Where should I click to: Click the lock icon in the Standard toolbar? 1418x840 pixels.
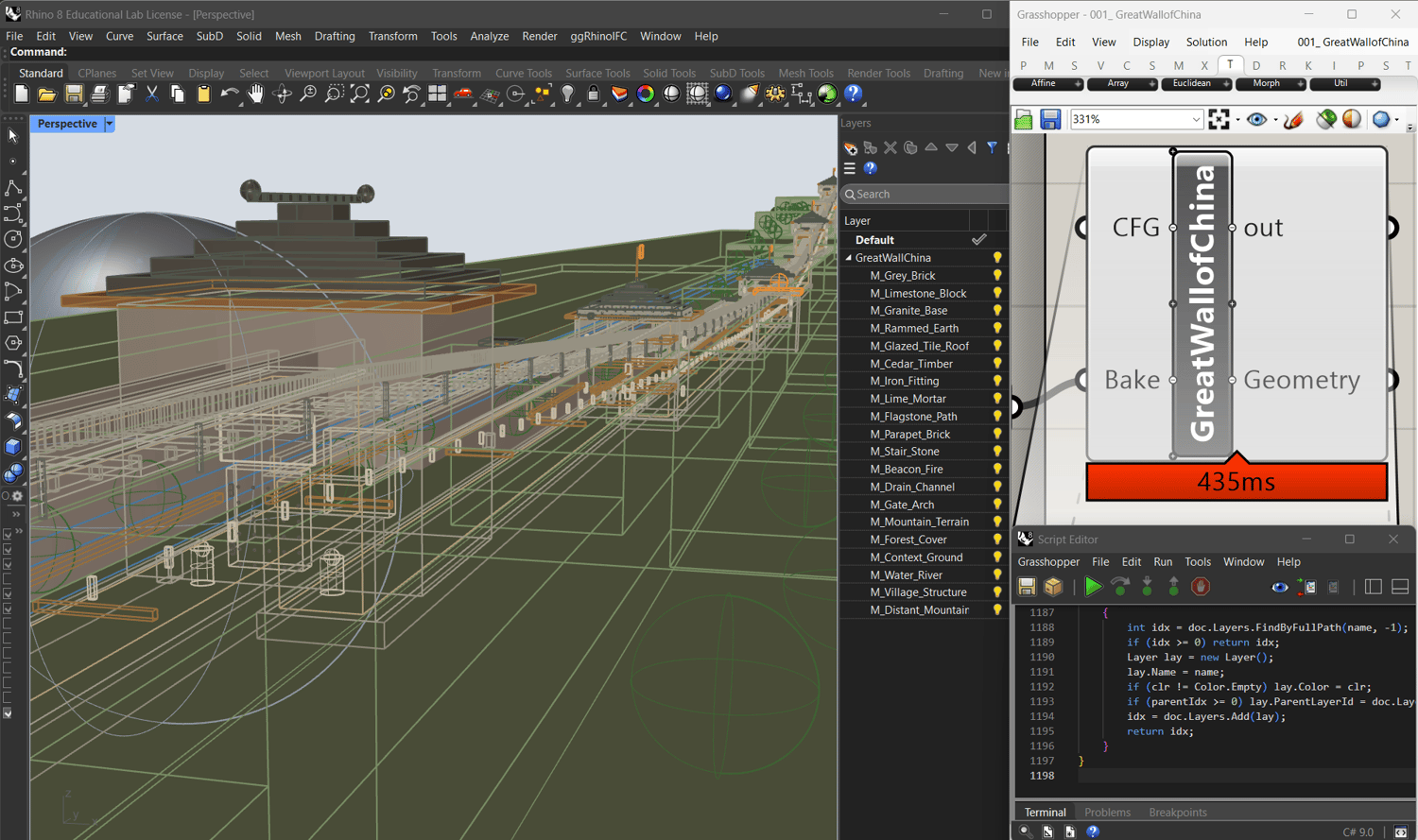pos(594,94)
